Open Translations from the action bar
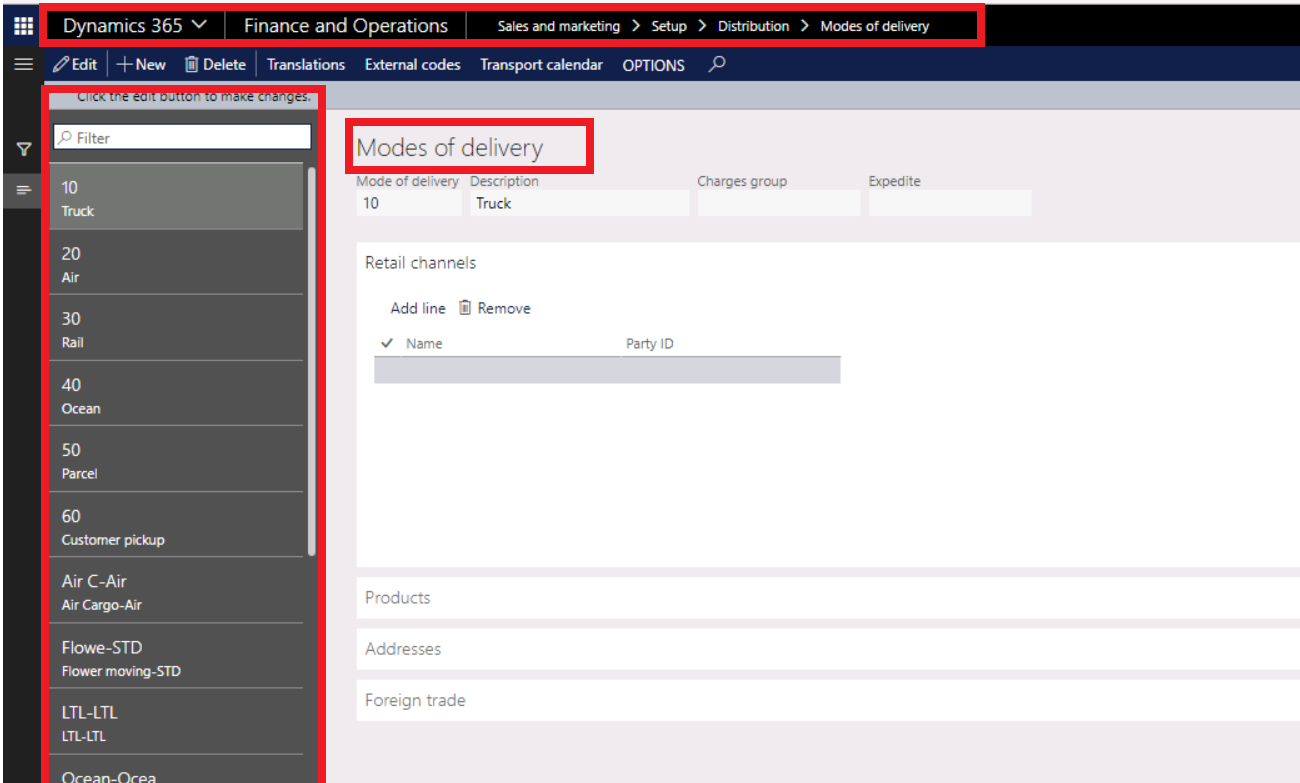The image size is (1300, 783). point(306,64)
